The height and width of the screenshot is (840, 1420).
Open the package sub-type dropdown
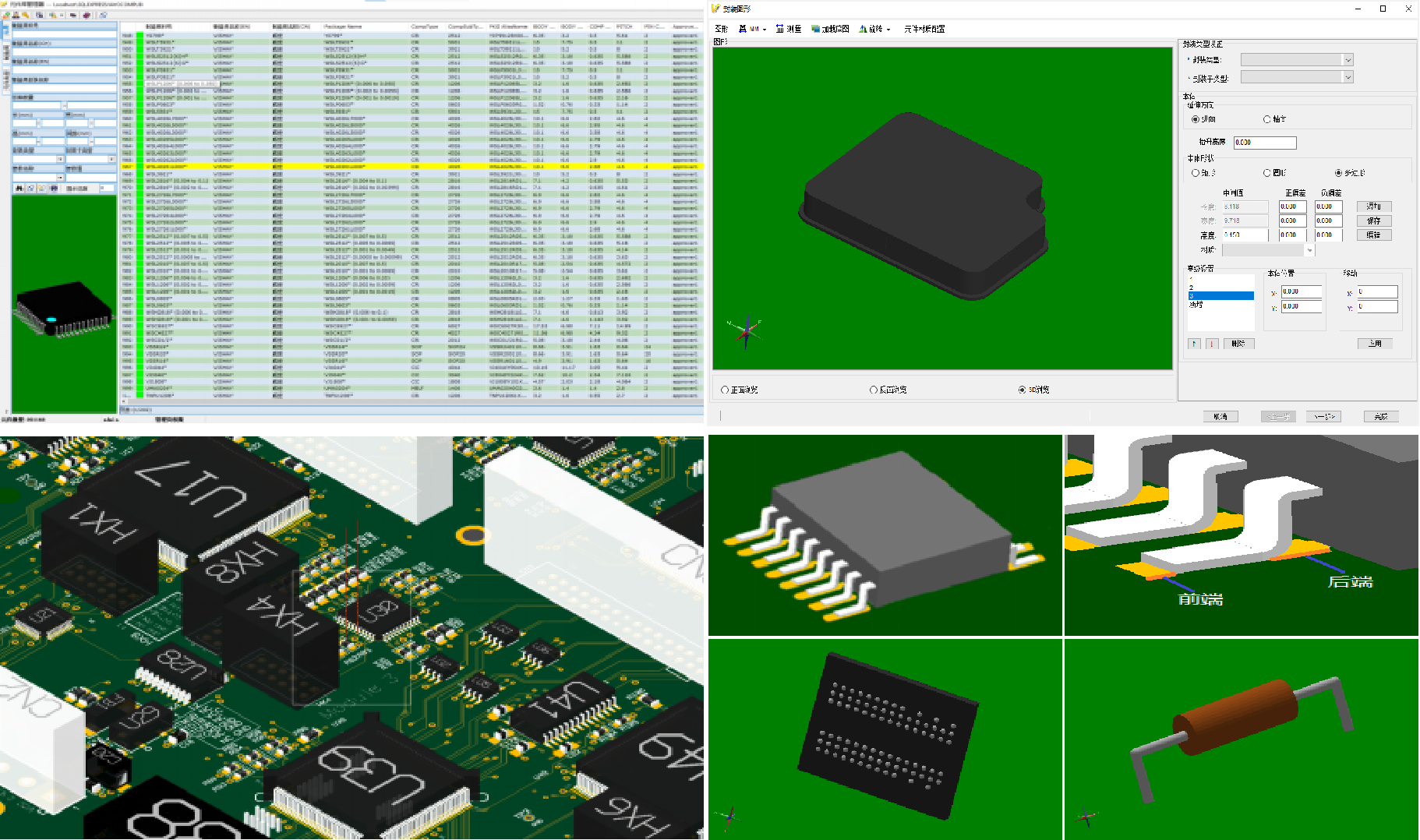click(1297, 77)
